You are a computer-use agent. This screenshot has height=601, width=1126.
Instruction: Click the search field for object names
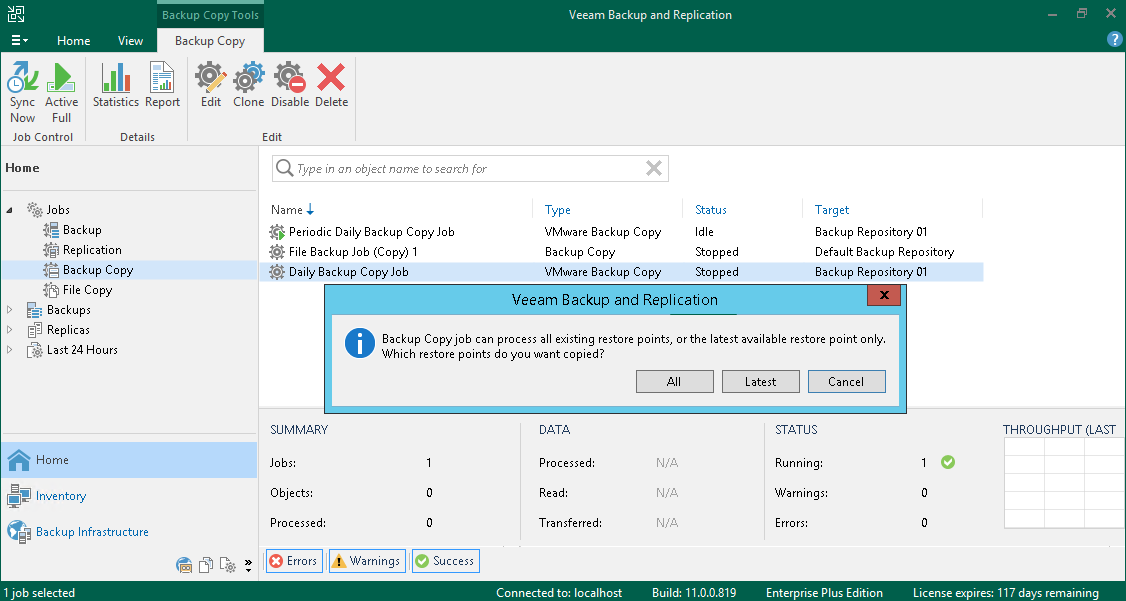pyautogui.click(x=470, y=169)
